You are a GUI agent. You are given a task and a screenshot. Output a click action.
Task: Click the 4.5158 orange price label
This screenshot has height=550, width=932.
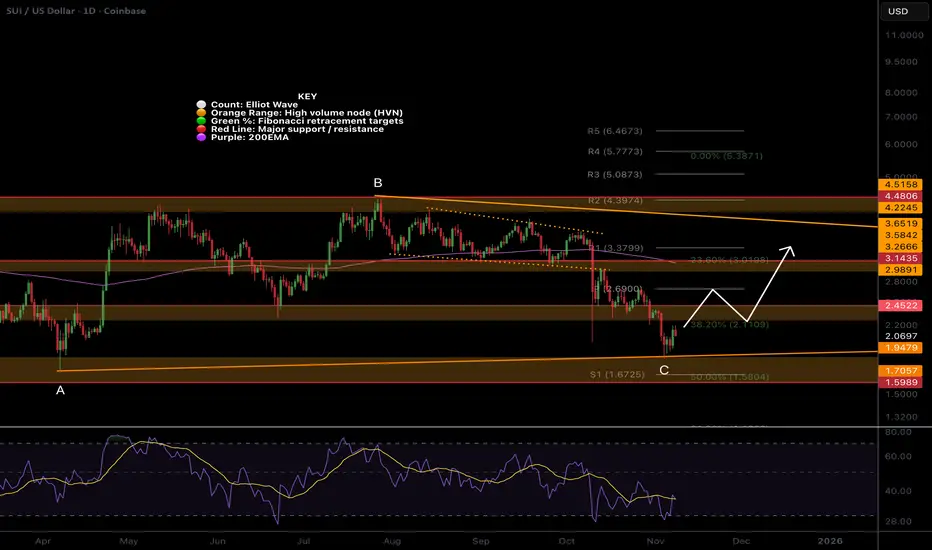[900, 185]
